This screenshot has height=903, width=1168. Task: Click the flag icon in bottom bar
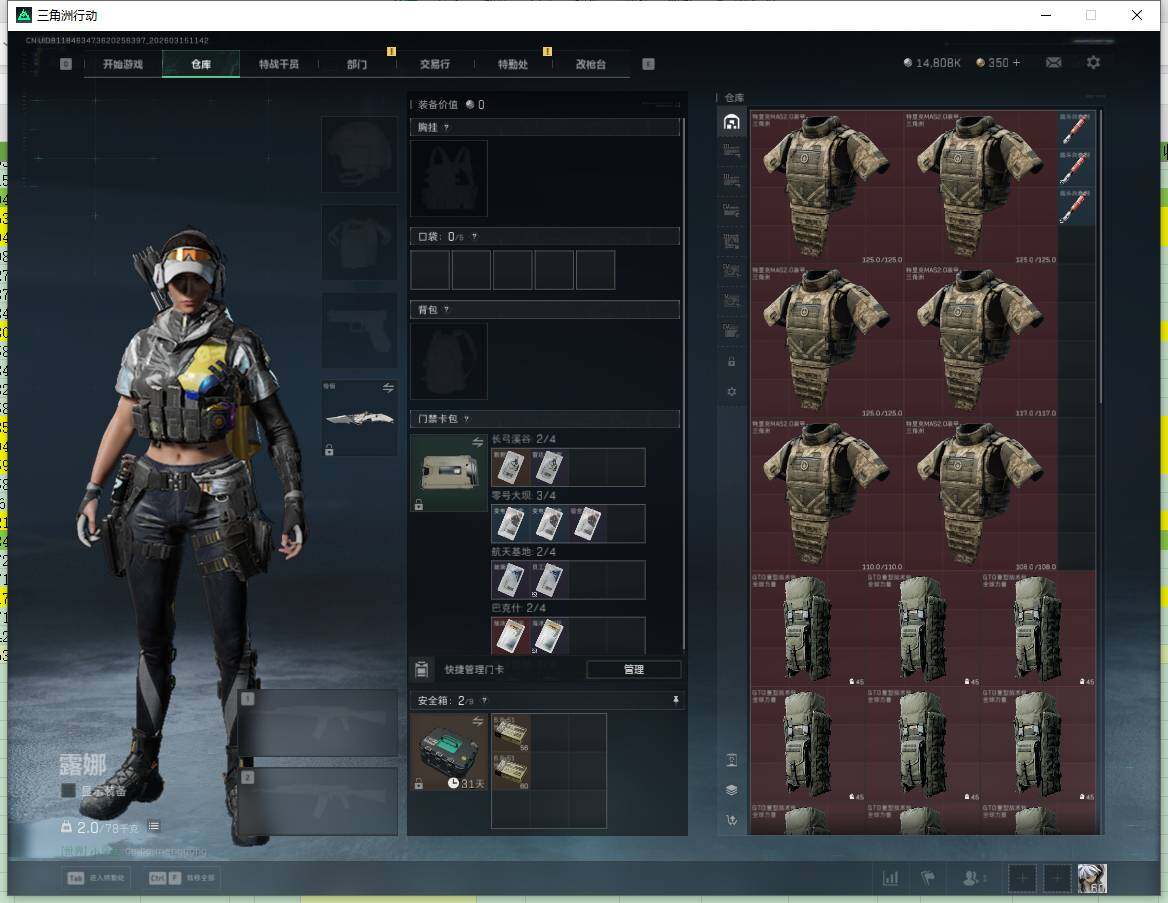click(927, 878)
